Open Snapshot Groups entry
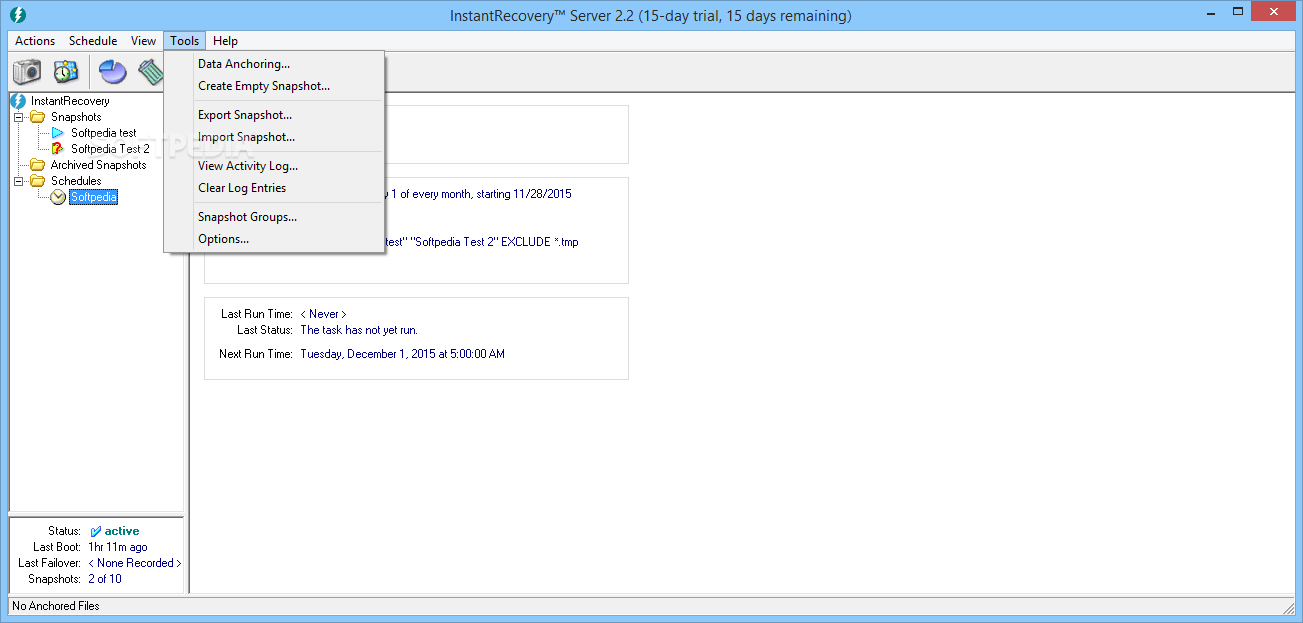 [275, 217]
